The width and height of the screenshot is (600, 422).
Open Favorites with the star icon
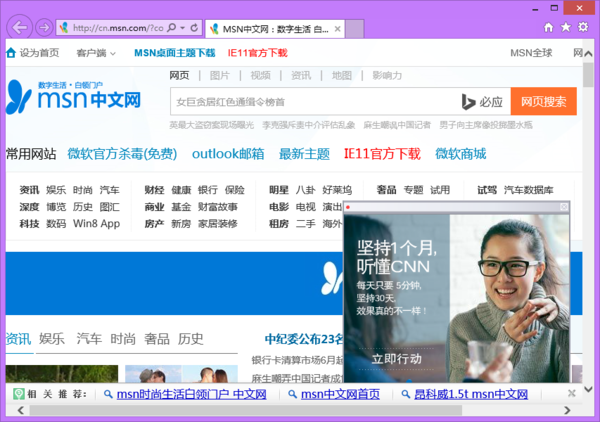tap(566, 27)
